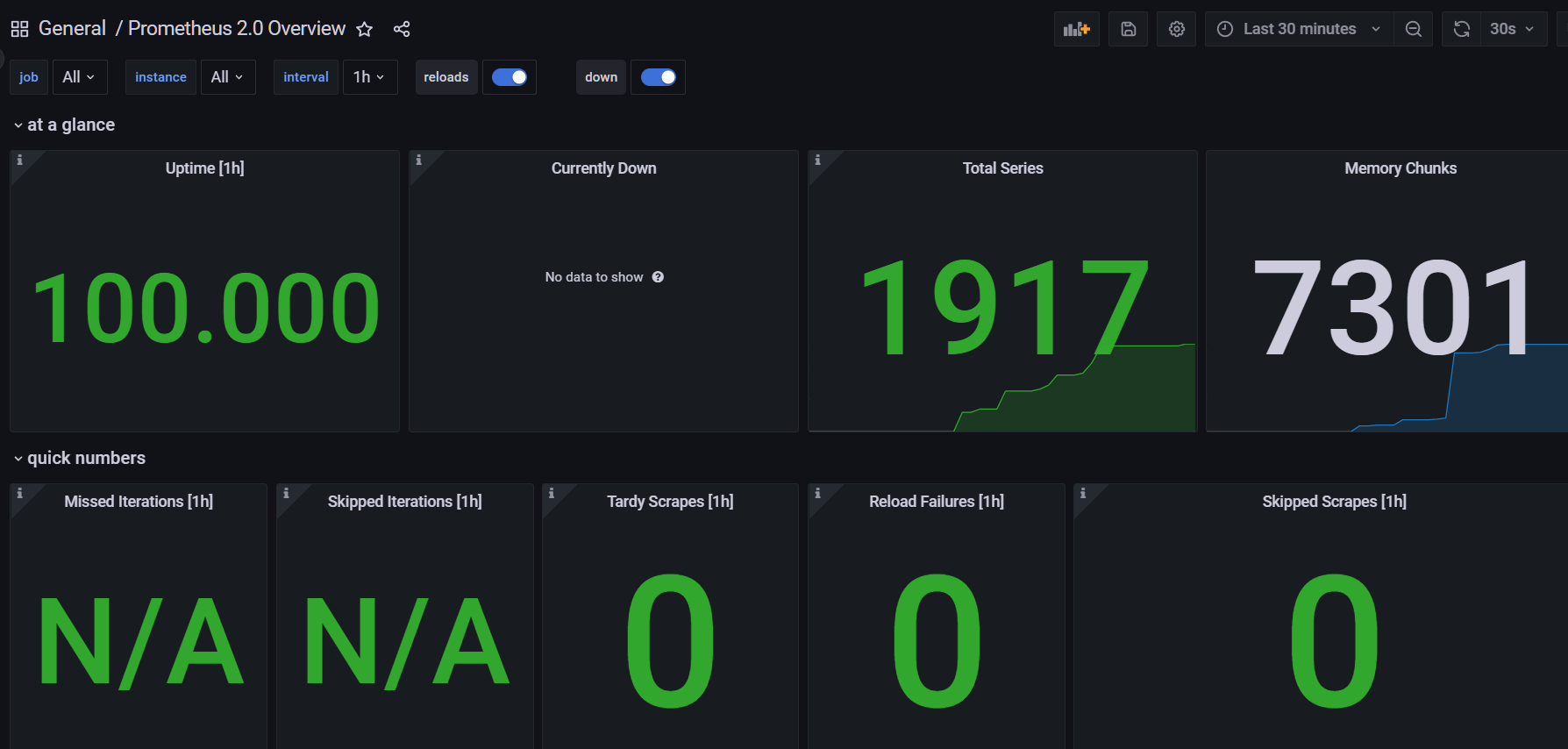
Task: Show info for the Uptime [1h] panel
Action: (19, 160)
